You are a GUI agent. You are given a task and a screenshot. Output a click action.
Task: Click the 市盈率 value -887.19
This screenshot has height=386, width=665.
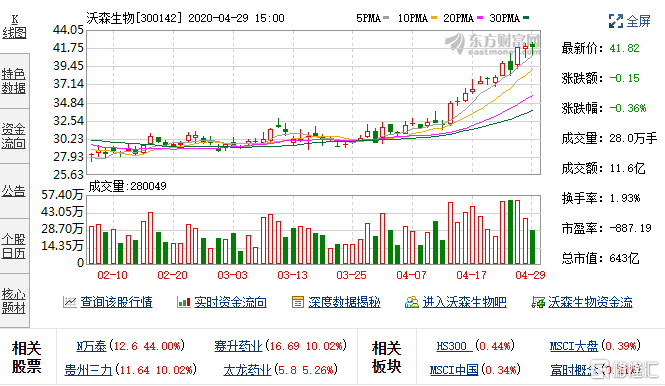click(x=630, y=228)
